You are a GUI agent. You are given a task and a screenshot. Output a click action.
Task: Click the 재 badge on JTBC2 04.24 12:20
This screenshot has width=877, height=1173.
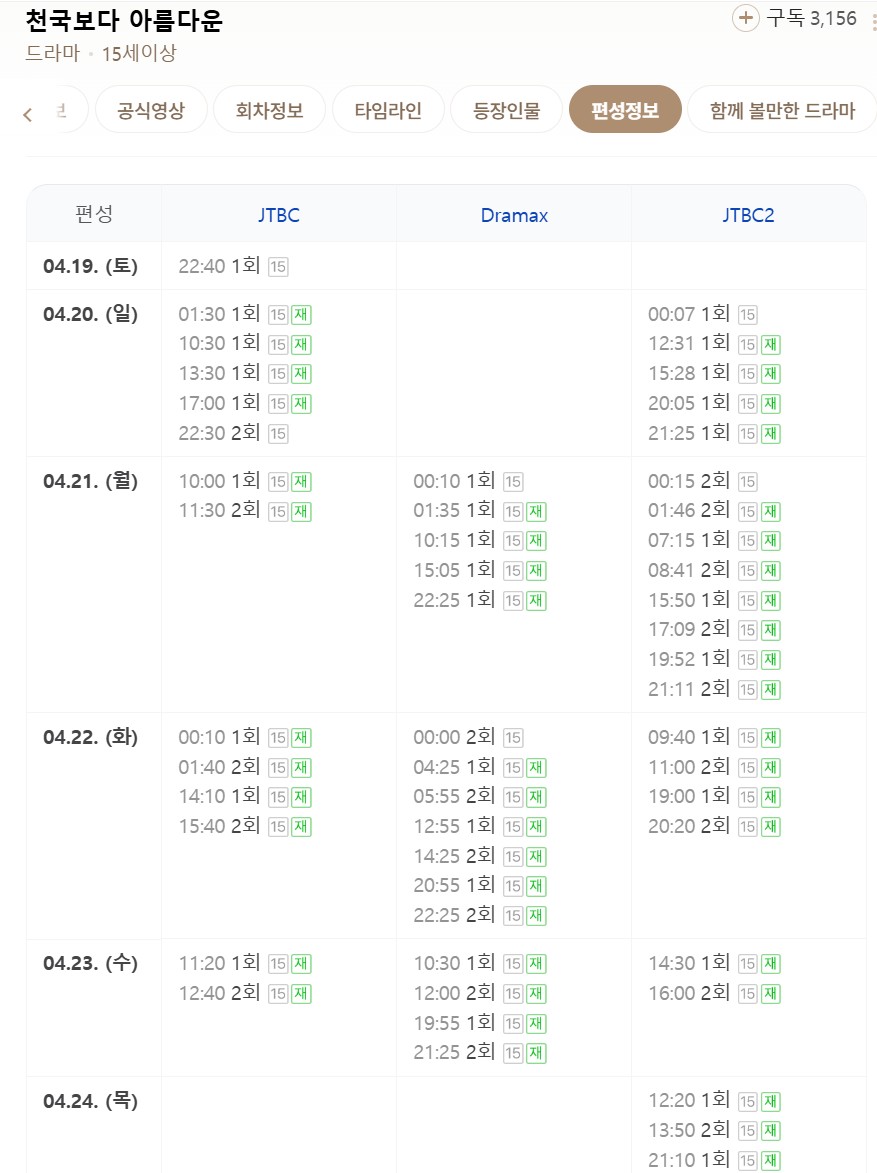click(771, 1101)
